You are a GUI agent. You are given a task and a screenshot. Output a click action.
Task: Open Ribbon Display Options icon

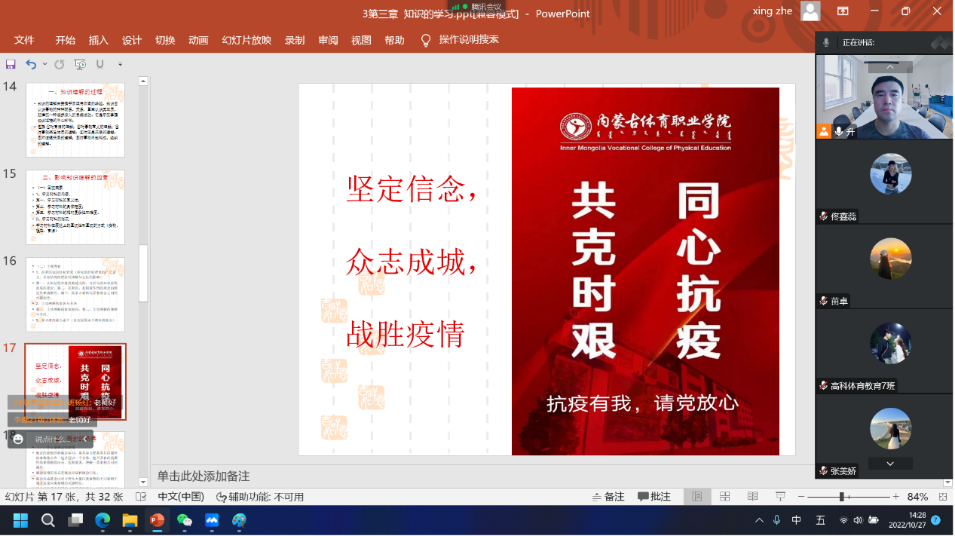point(843,11)
